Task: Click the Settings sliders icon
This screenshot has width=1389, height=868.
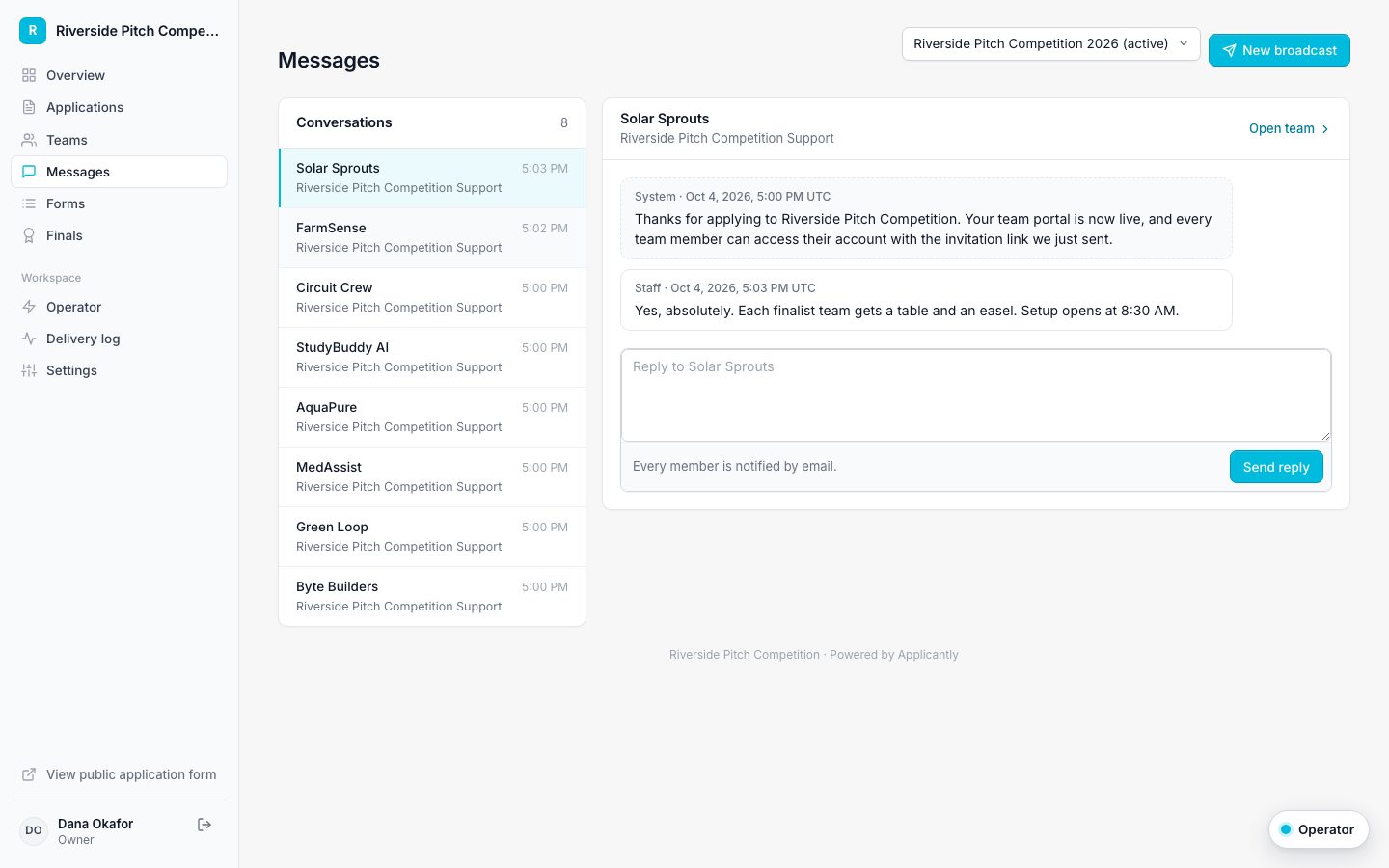Action: coord(29,370)
